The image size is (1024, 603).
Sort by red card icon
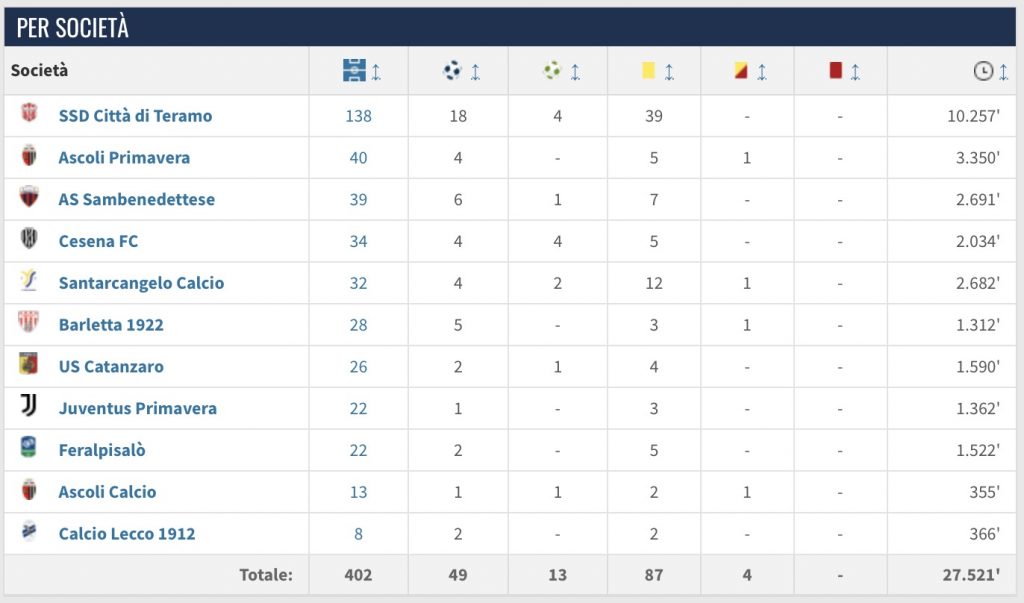(836, 71)
